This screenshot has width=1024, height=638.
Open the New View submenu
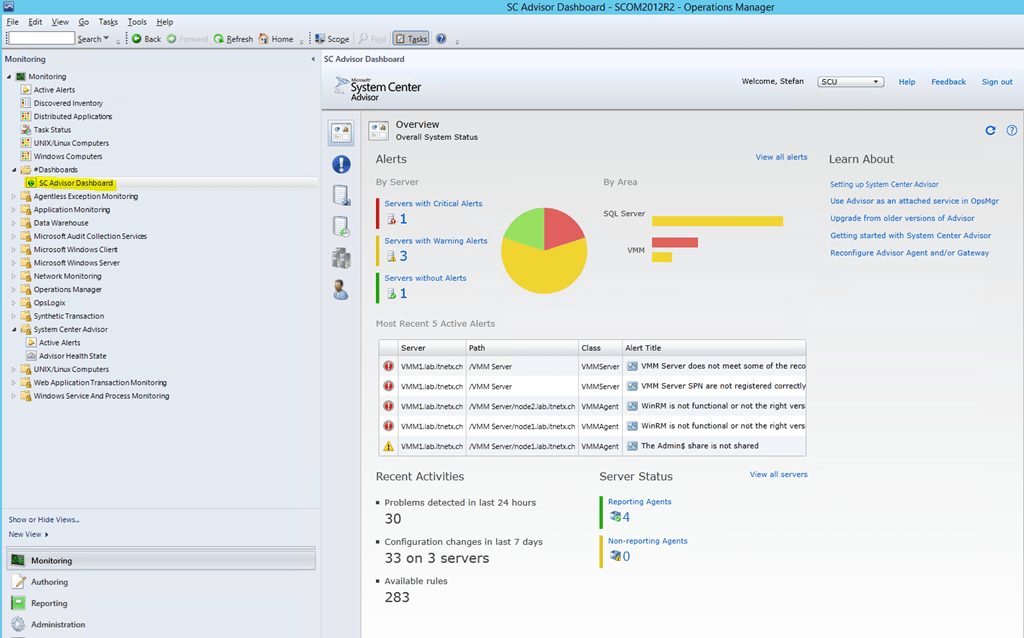point(28,534)
